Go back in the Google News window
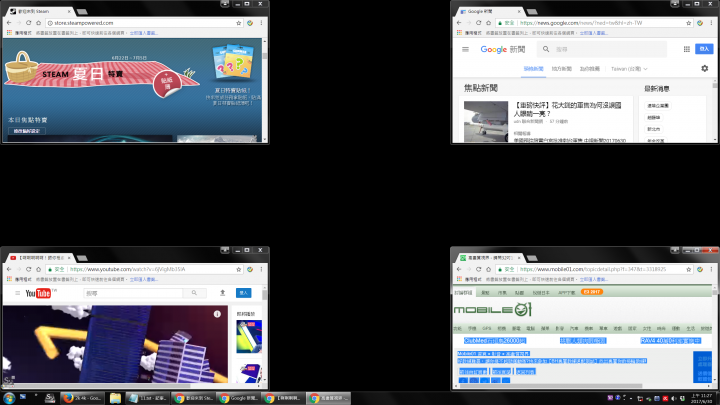This screenshot has height=405, width=720. tap(459, 22)
